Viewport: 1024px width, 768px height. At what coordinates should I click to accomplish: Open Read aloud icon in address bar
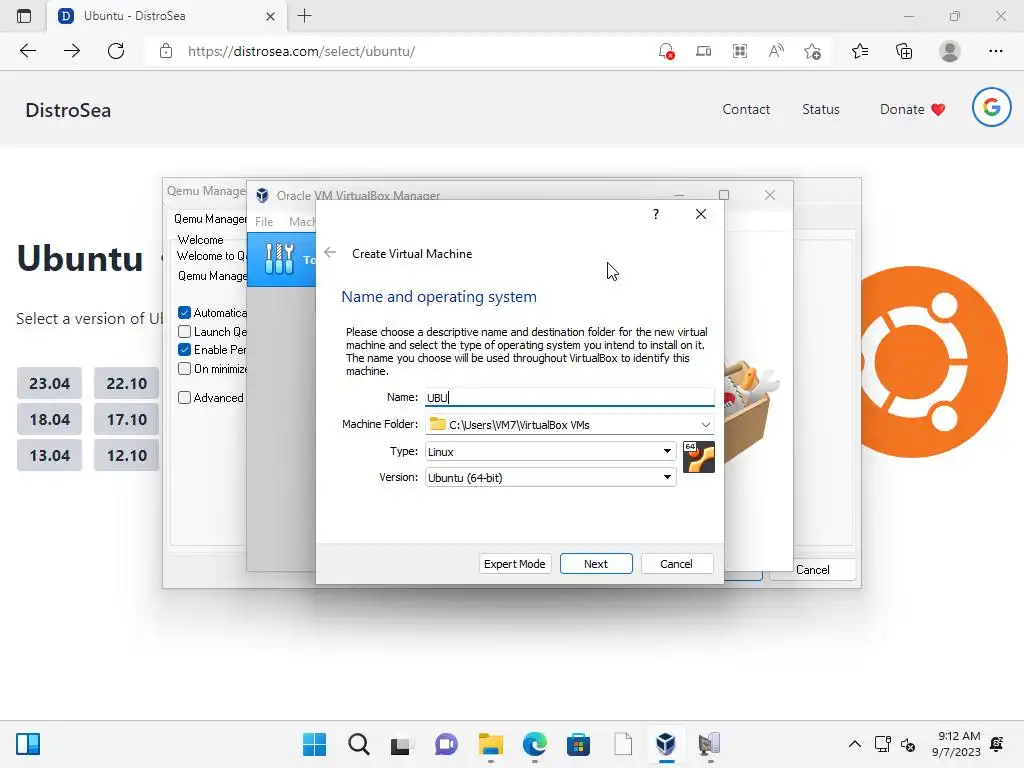click(x=776, y=51)
